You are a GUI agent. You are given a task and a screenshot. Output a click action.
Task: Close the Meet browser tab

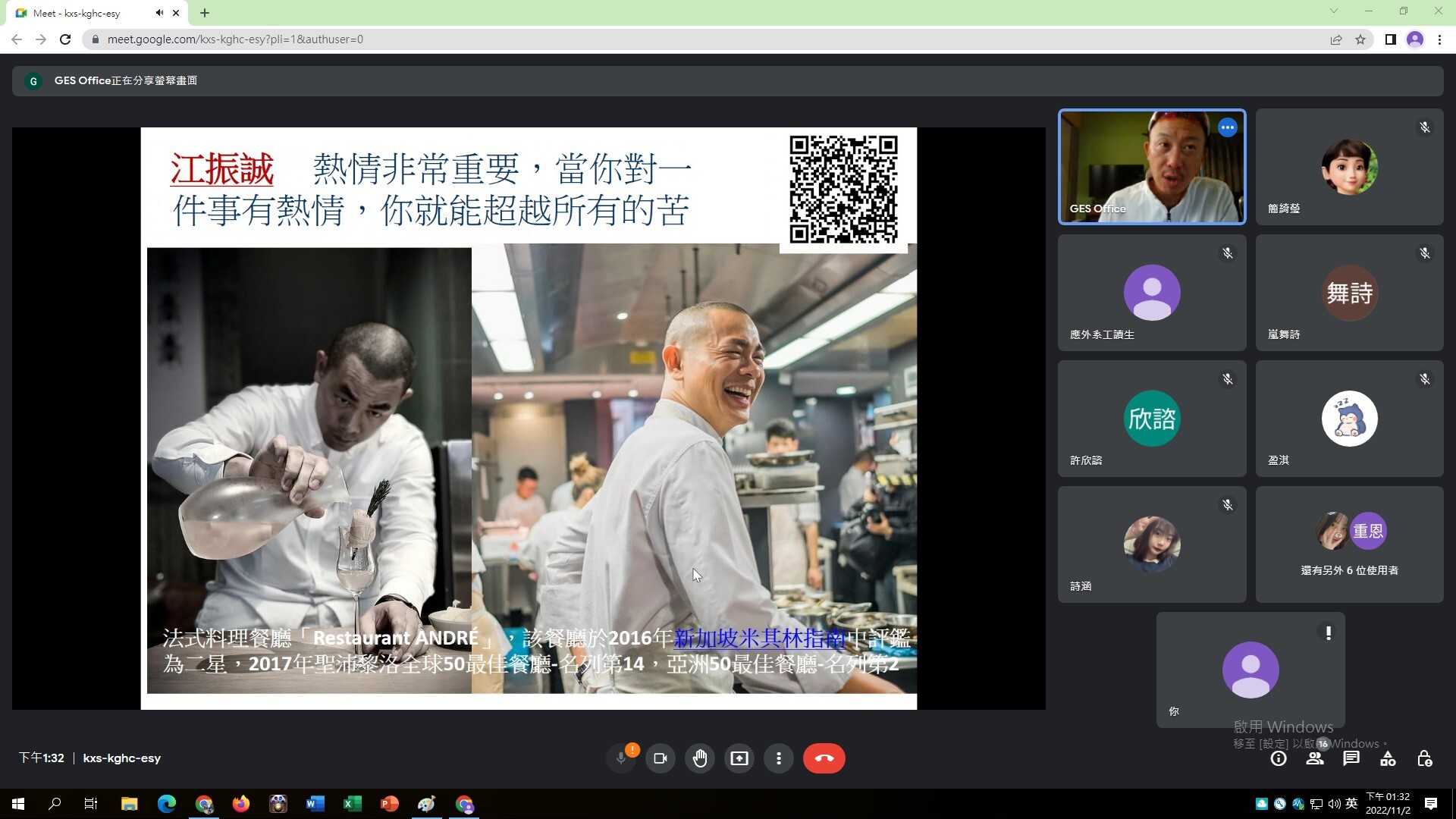pyautogui.click(x=176, y=13)
